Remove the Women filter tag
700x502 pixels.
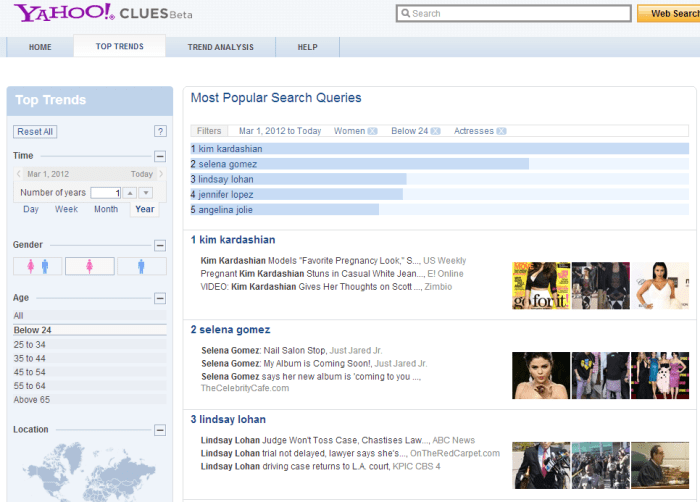[x=372, y=131]
